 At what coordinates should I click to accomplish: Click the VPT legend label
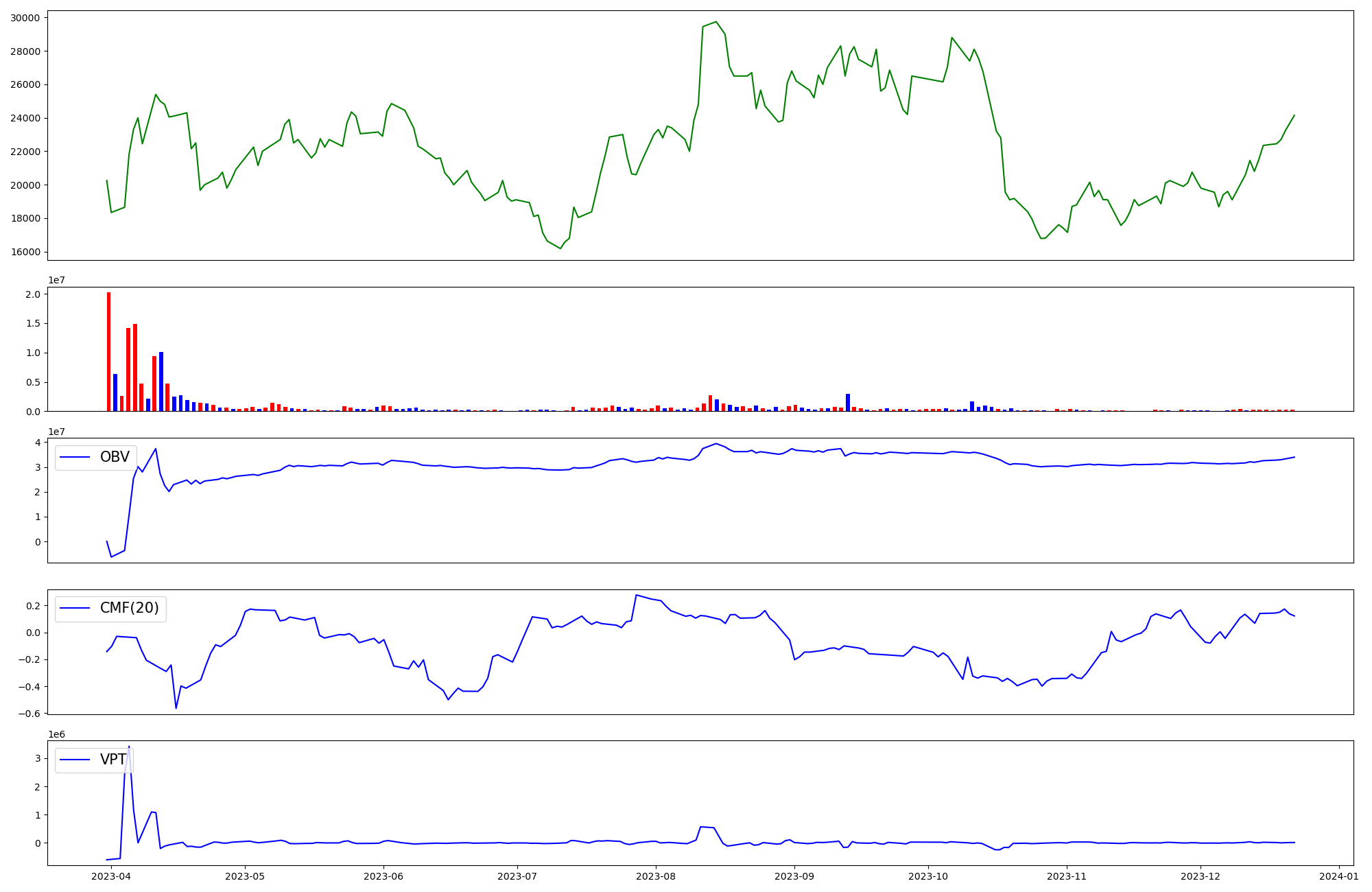tap(113, 760)
